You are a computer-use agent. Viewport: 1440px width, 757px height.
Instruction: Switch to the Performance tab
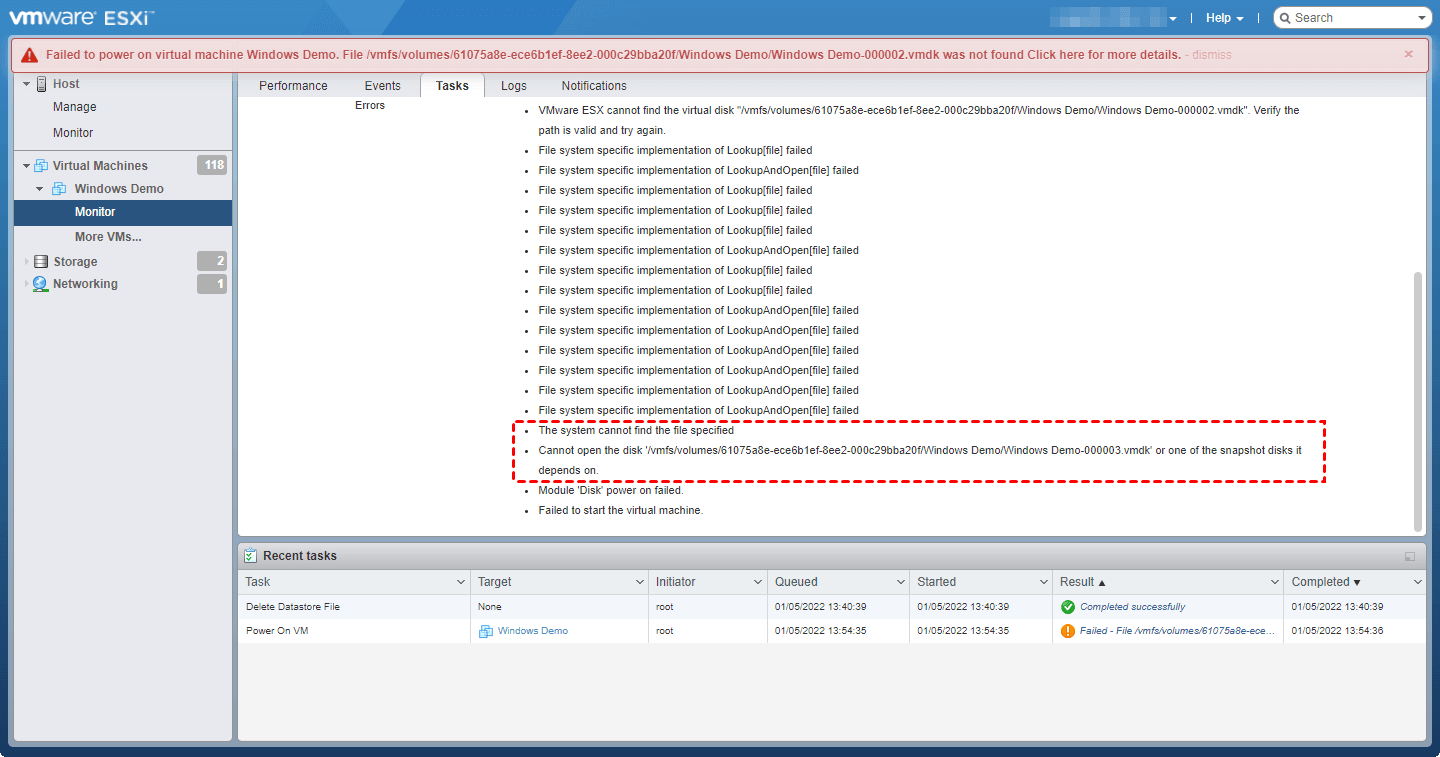293,86
